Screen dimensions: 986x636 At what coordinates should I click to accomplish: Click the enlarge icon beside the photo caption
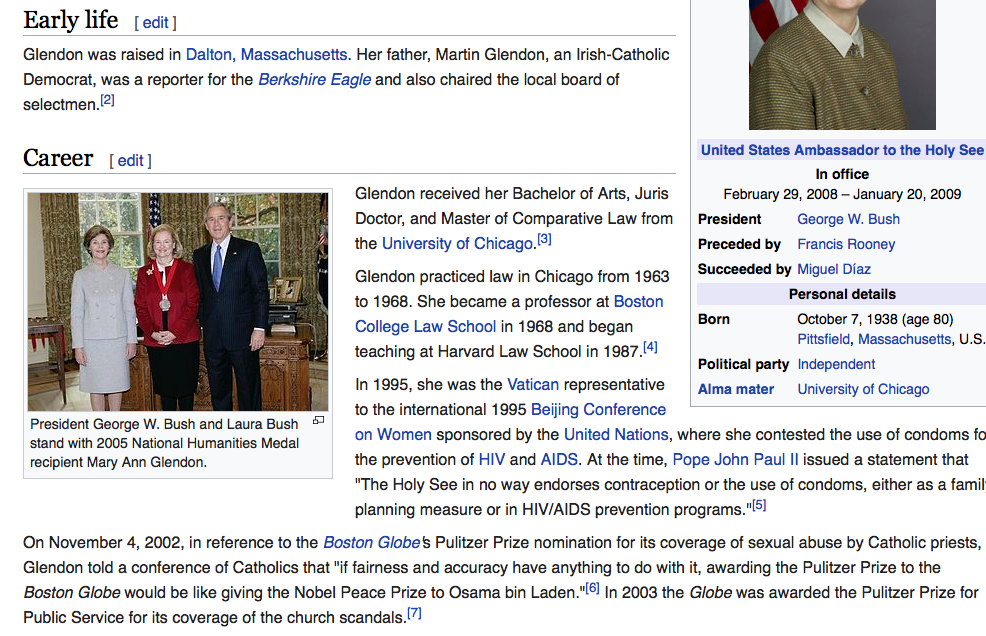(319, 421)
